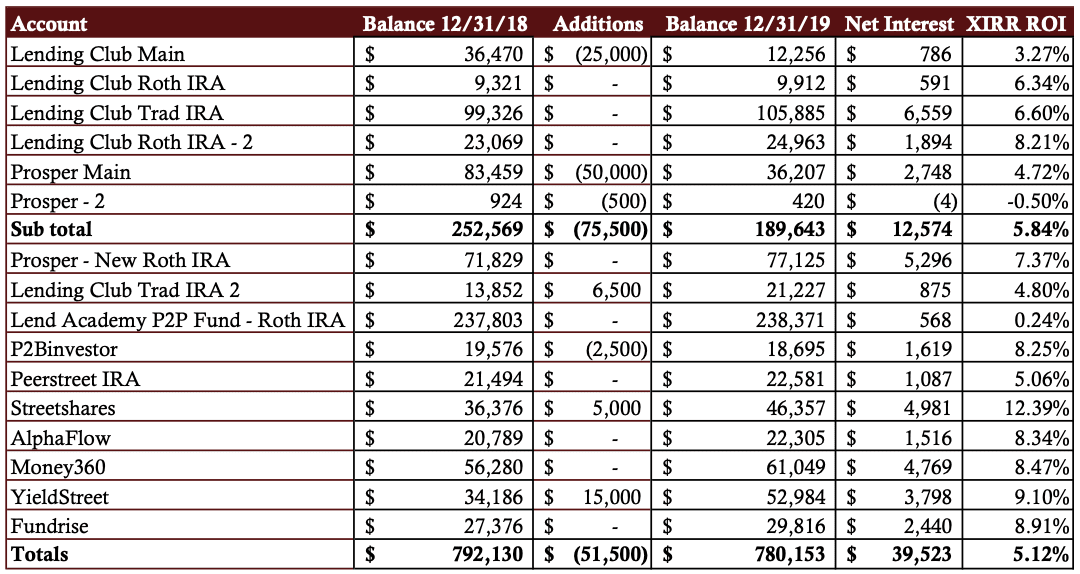Click the YieldStreet 15,000 additions cell
The image size is (1080, 574).
coord(597,497)
